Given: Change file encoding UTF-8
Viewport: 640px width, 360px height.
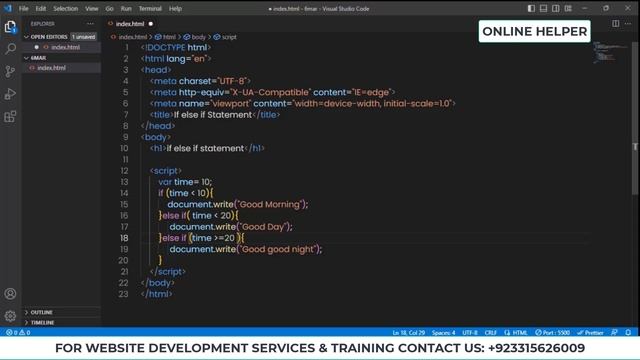Looking at the screenshot, I should click(470, 333).
